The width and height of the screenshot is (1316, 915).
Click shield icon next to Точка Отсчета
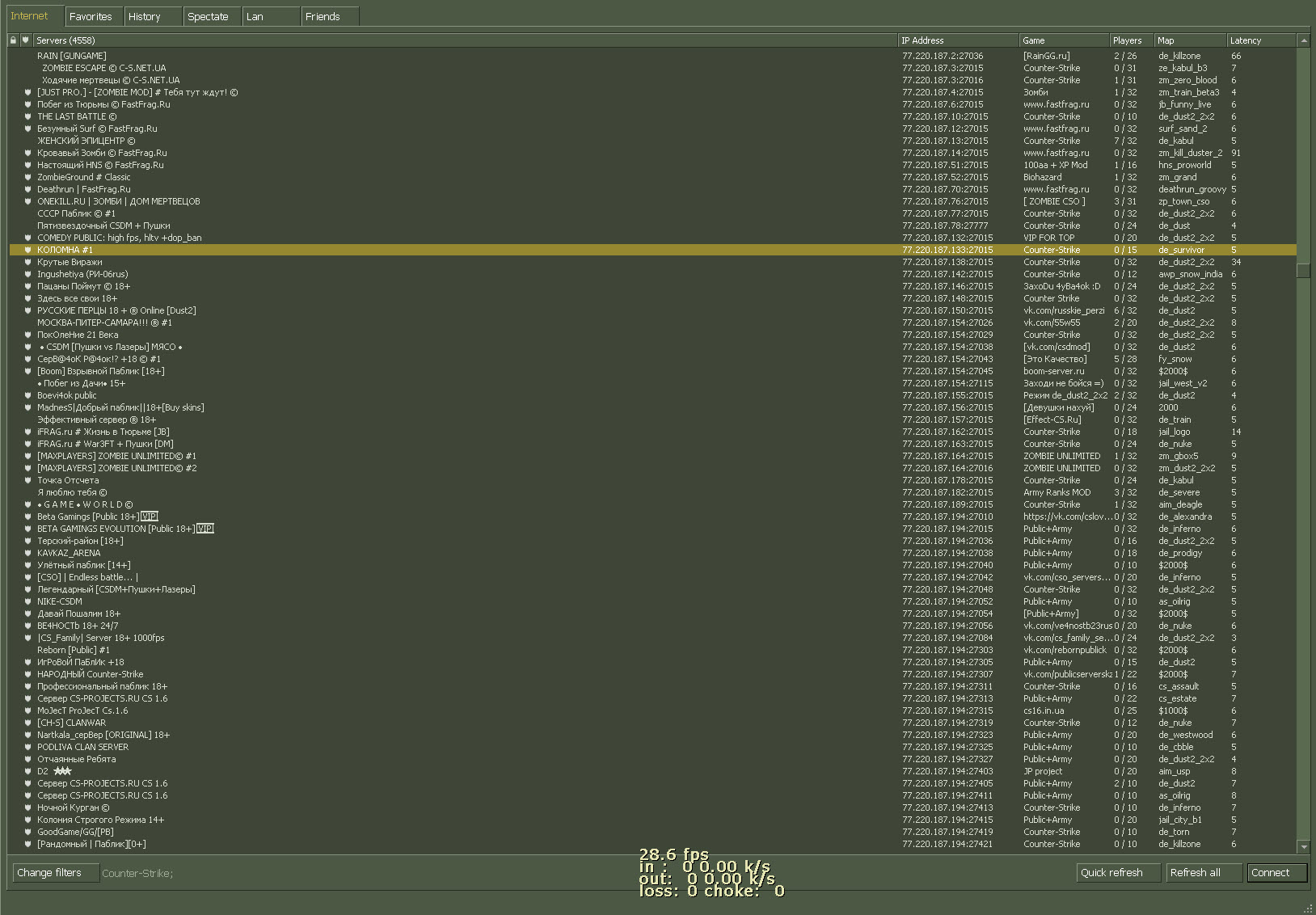point(27,480)
